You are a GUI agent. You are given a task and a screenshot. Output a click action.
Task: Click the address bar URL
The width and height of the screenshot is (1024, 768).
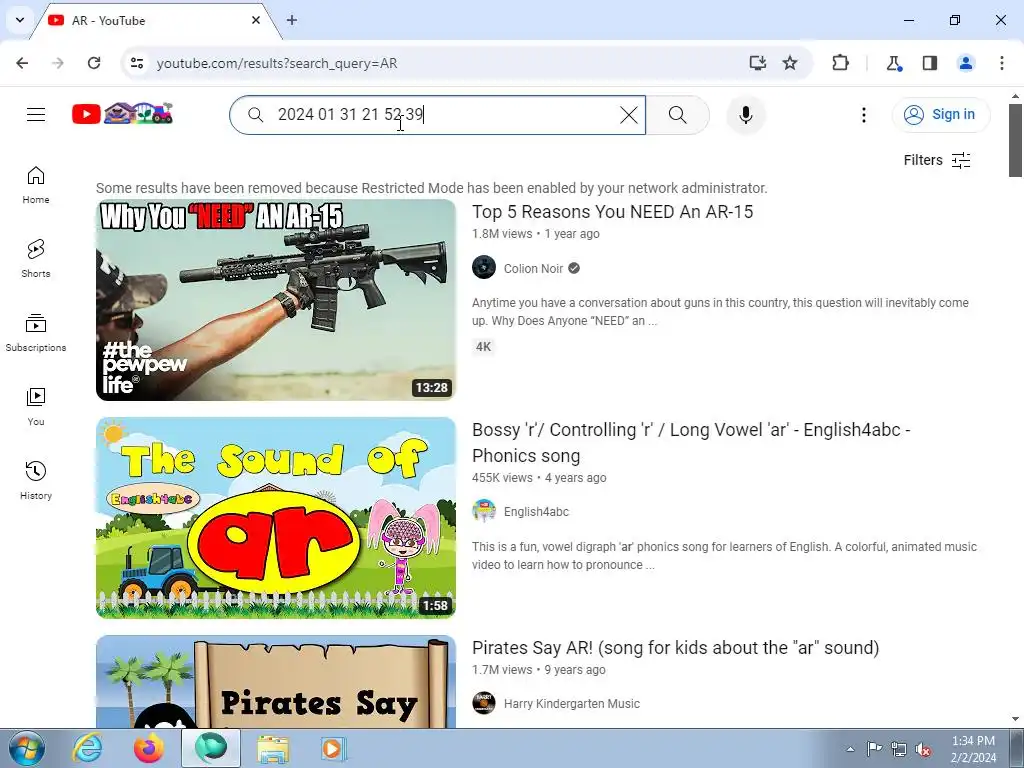click(x=277, y=63)
